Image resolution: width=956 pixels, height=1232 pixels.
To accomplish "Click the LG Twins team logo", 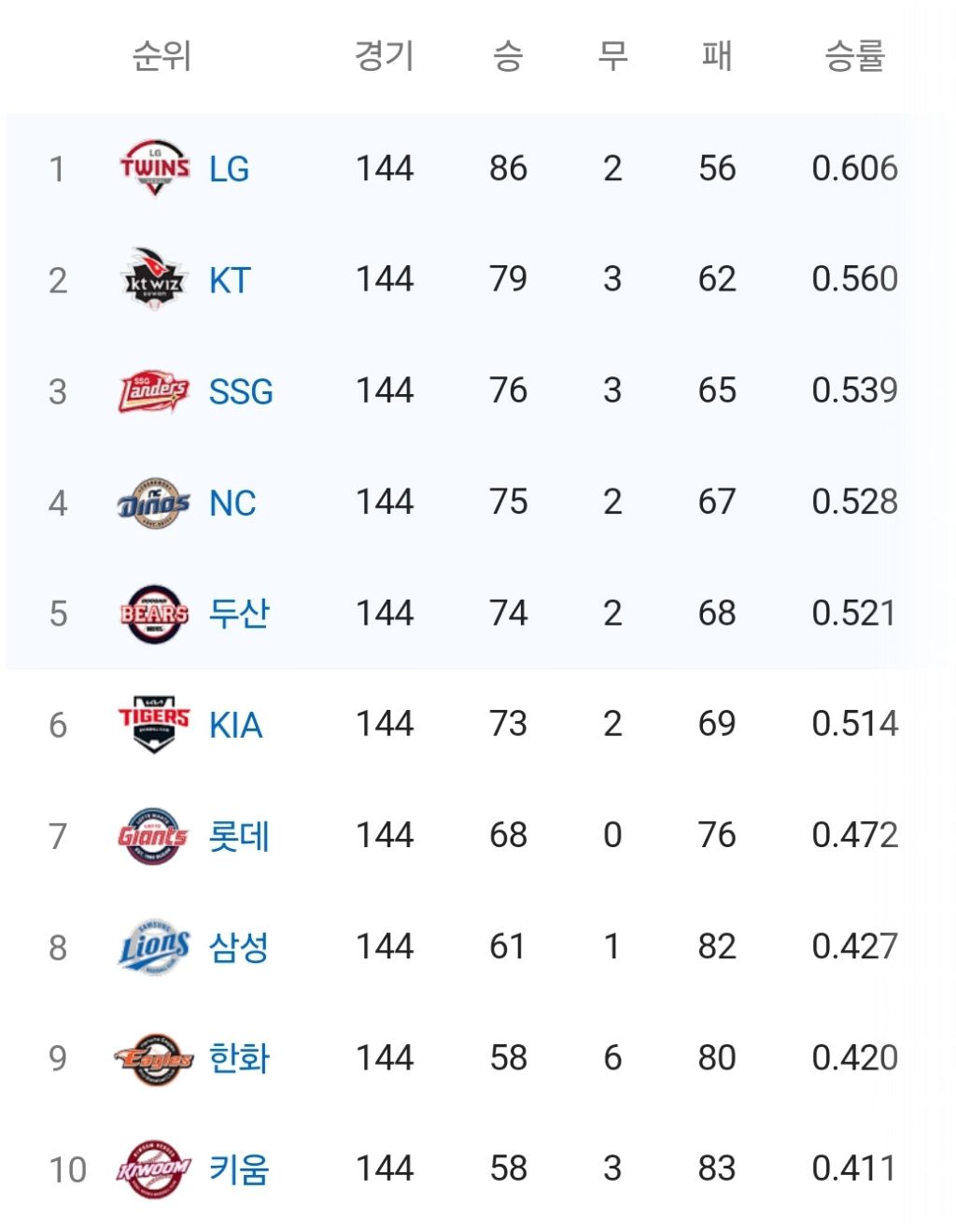I will pyautogui.click(x=154, y=168).
